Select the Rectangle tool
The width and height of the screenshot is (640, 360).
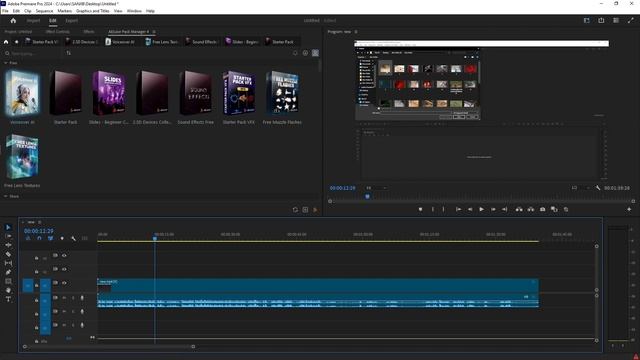click(8, 281)
